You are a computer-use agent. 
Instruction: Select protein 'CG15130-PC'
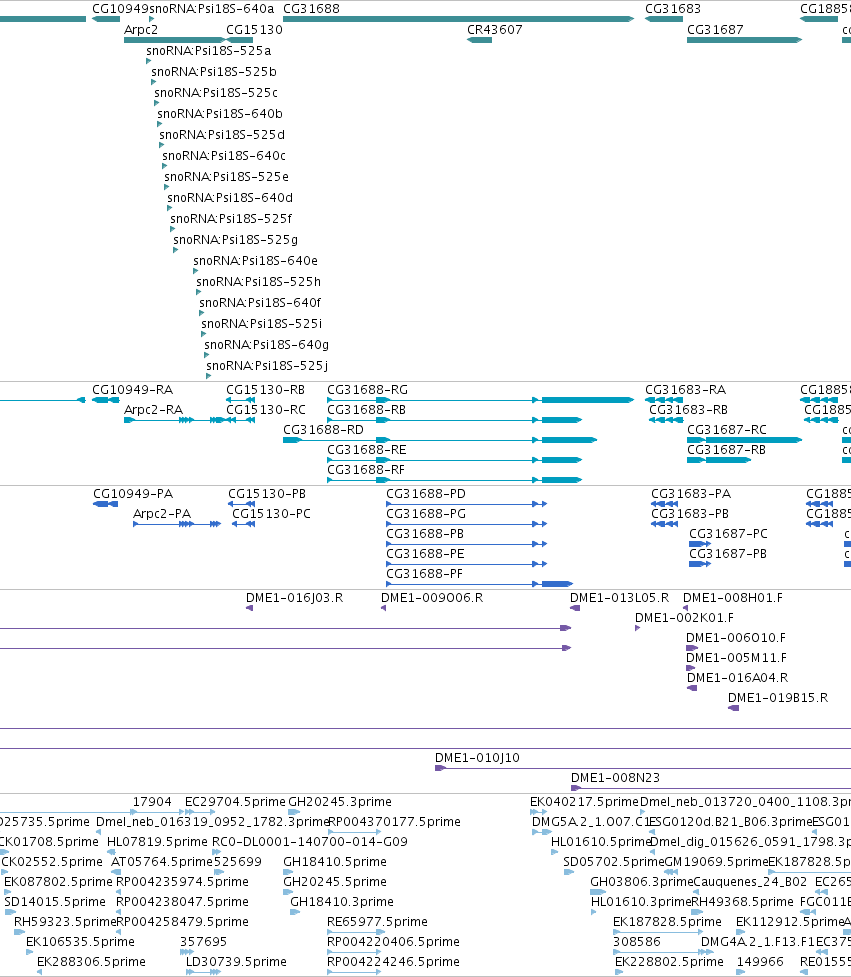272,513
